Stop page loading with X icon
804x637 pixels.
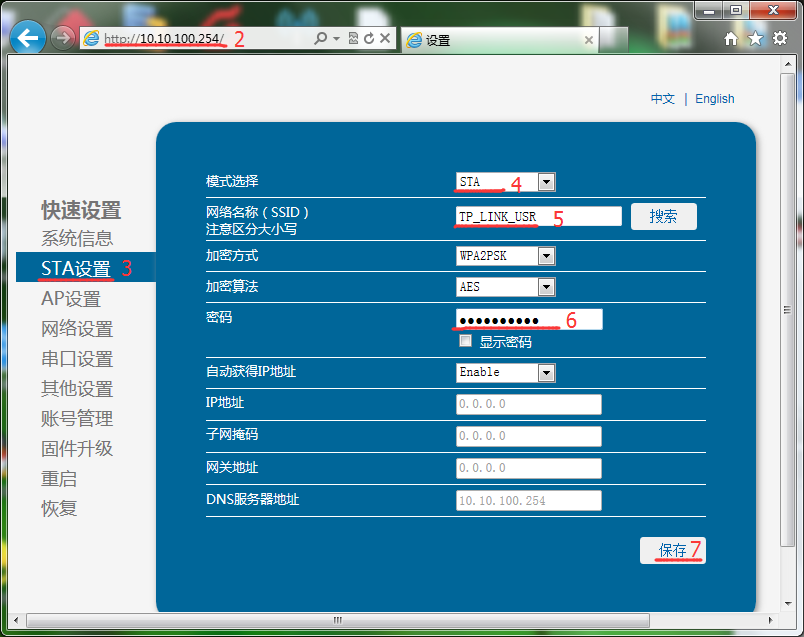click(x=385, y=39)
